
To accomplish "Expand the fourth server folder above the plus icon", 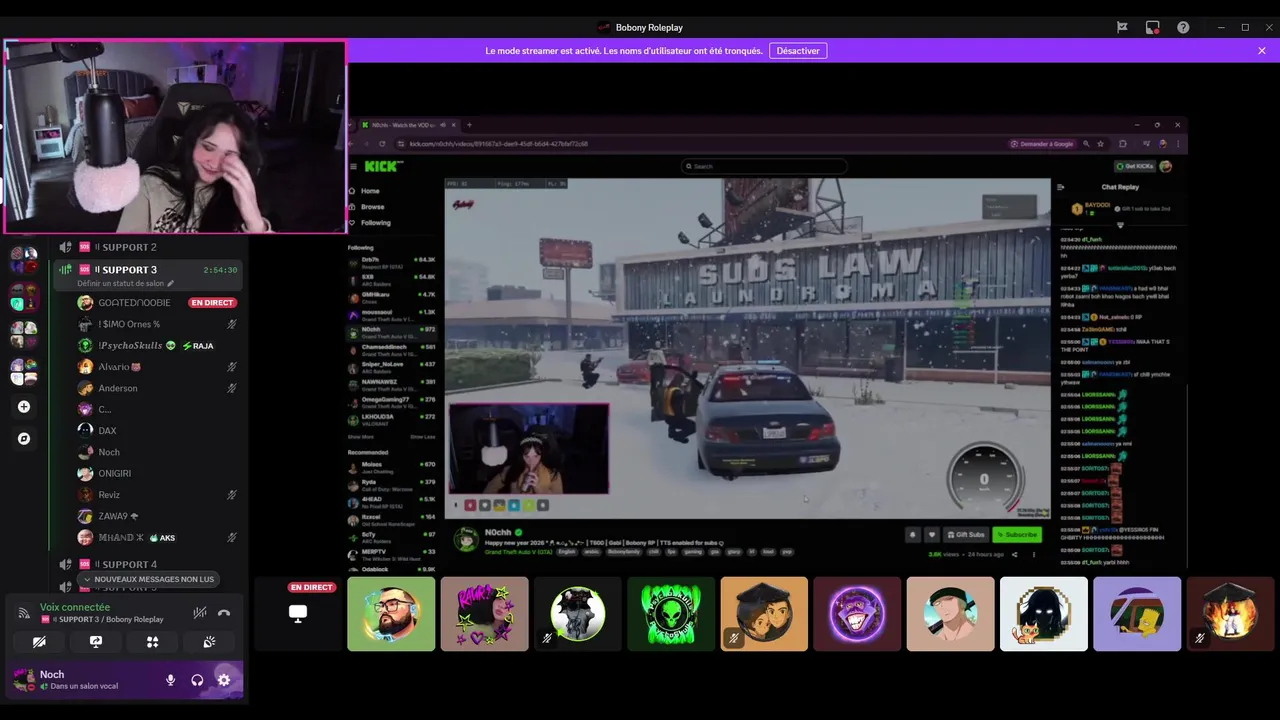I will coord(24,371).
